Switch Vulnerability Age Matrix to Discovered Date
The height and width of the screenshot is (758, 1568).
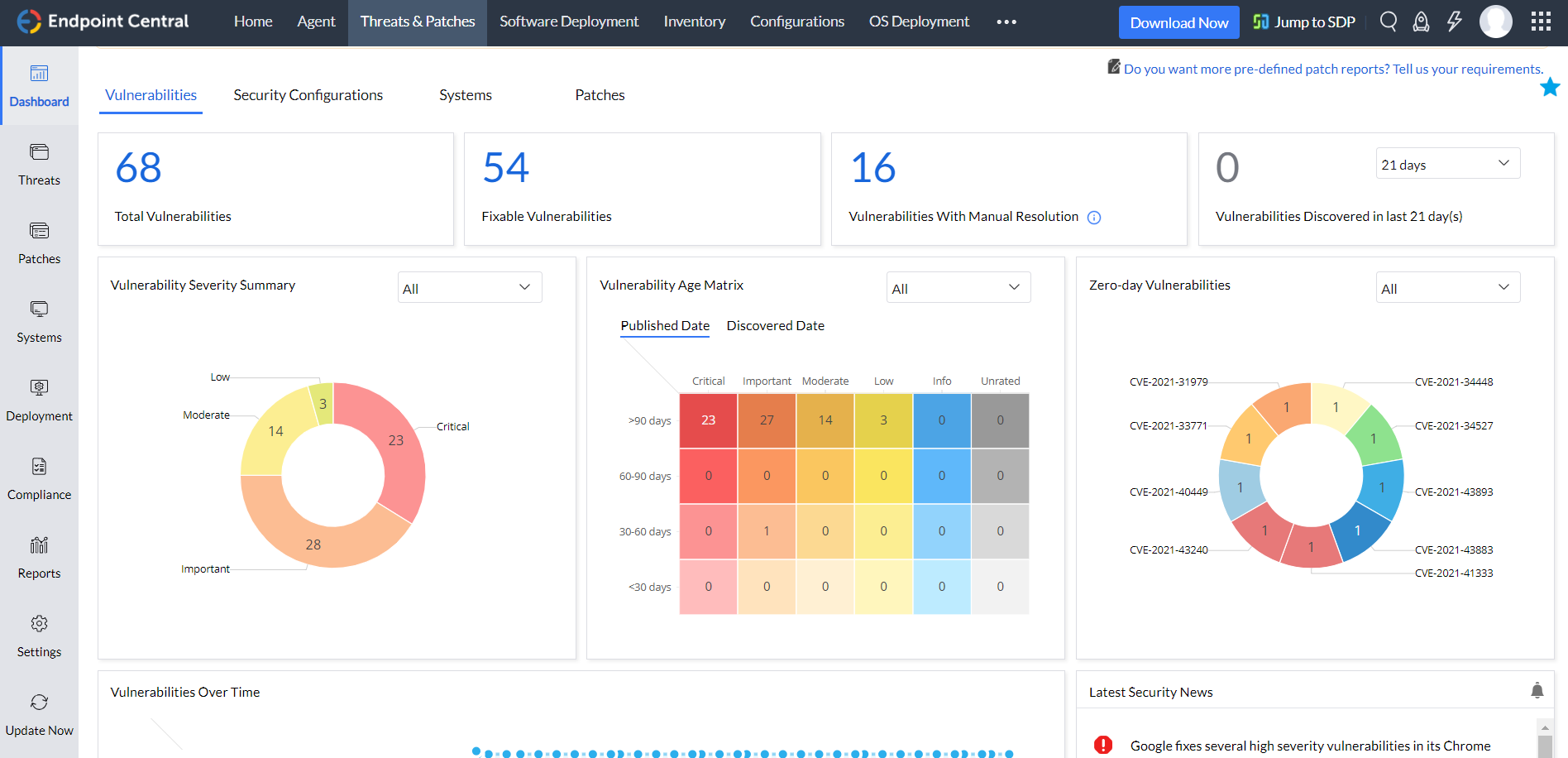coord(775,325)
